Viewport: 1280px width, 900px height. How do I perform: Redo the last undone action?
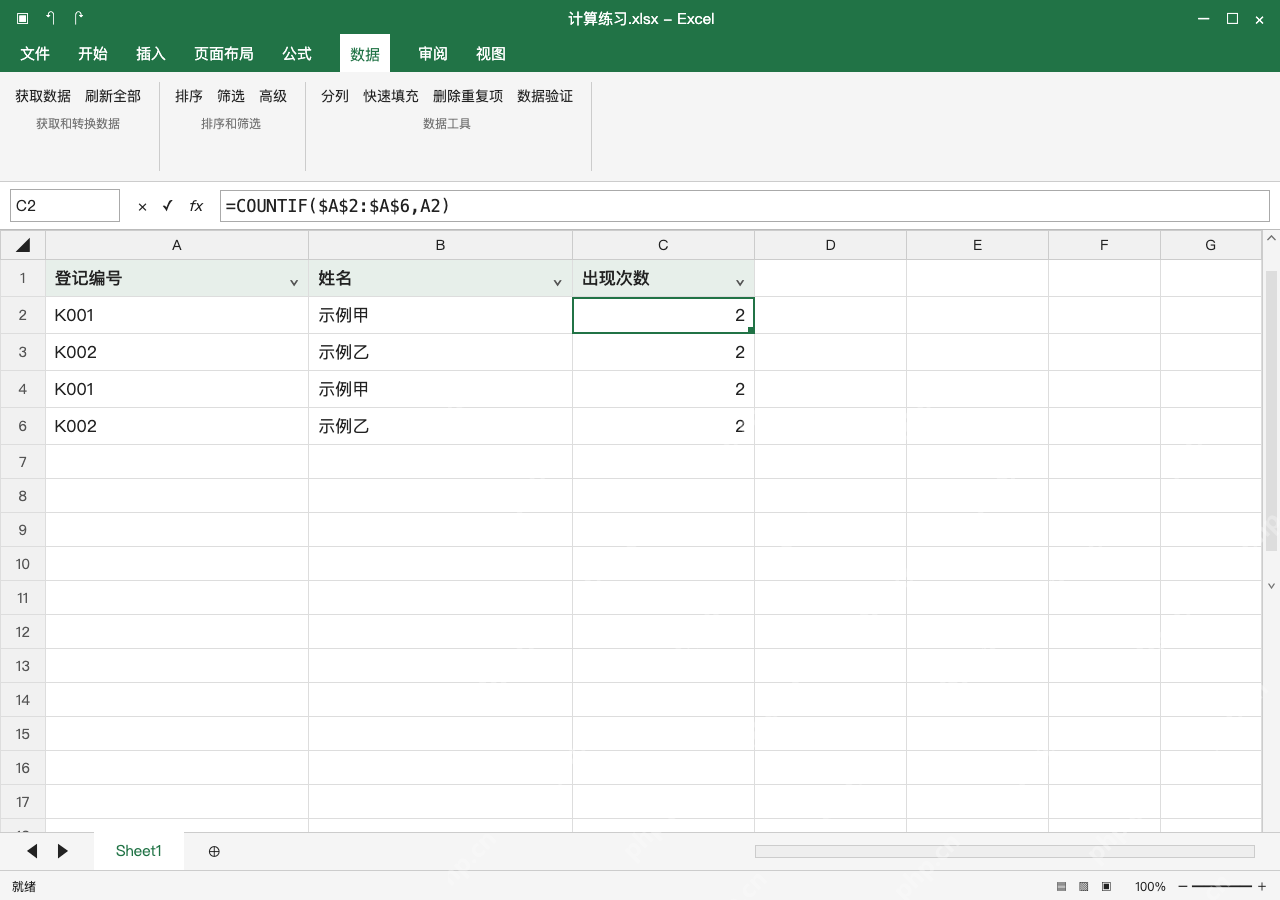(x=79, y=19)
